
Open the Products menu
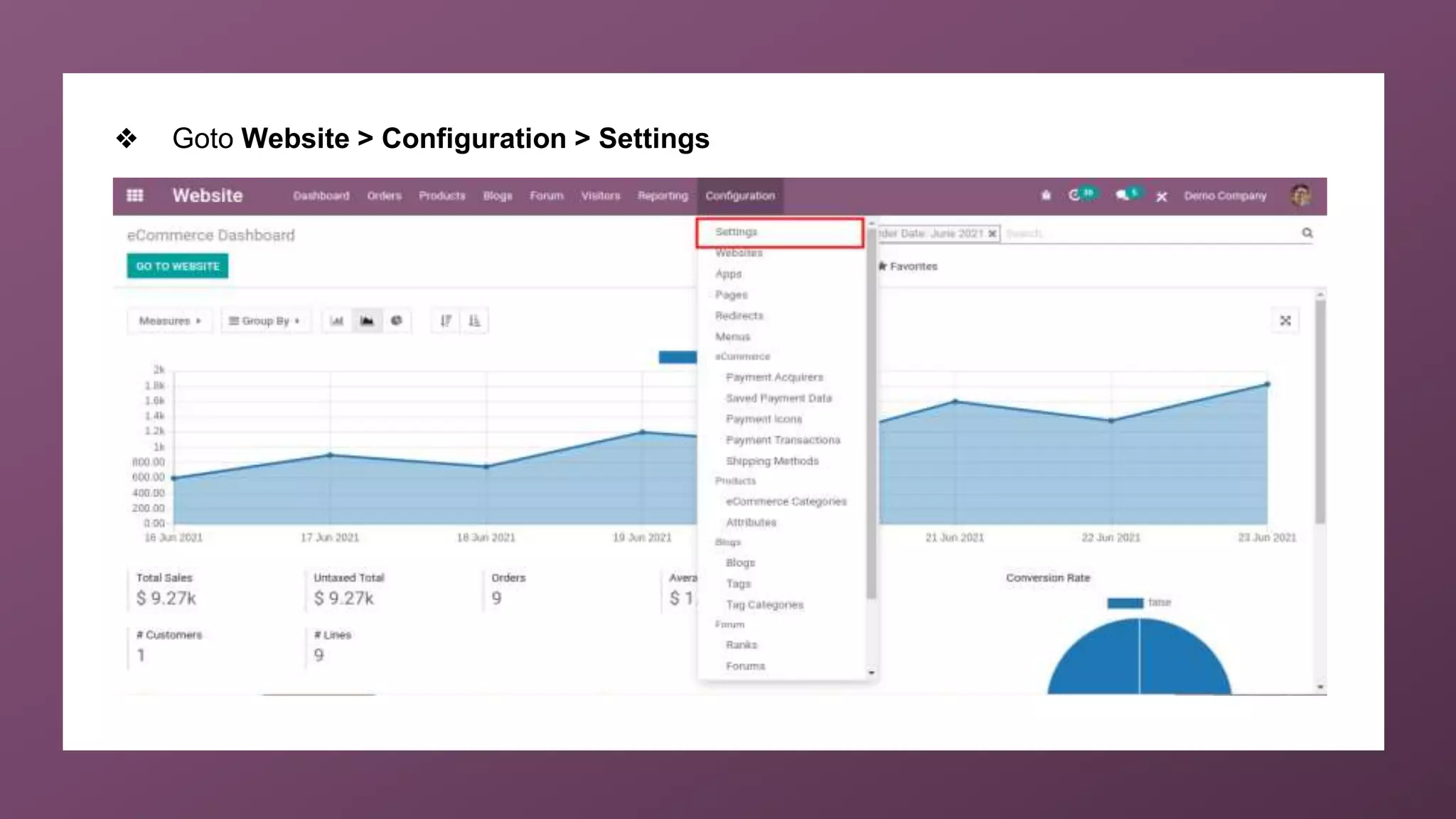(442, 196)
